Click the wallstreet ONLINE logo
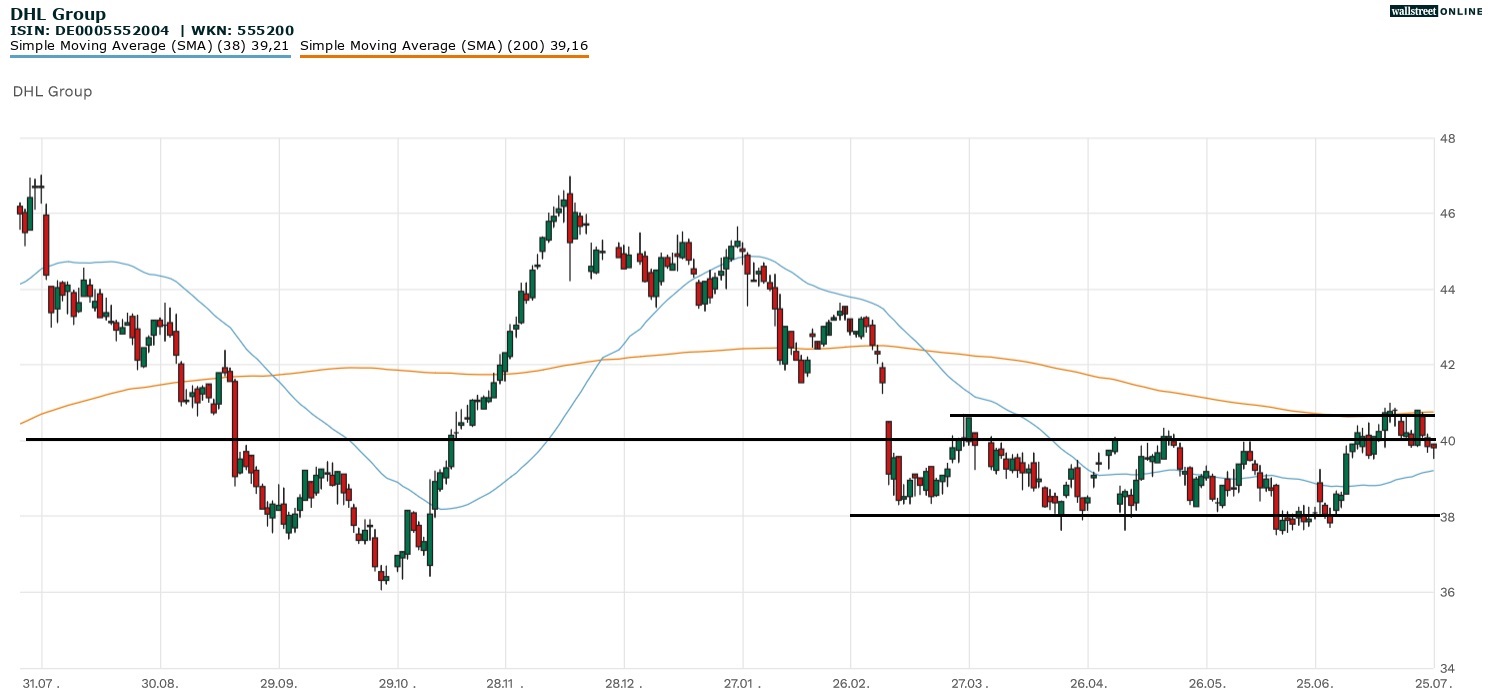This screenshot has height=689, width=1490. 1436,11
